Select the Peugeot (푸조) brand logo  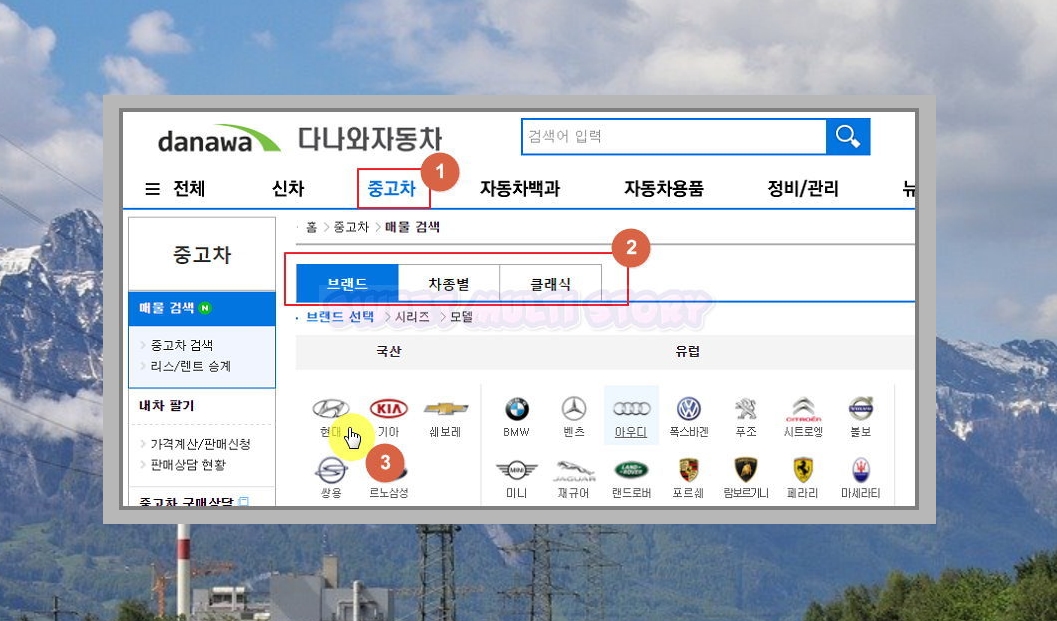[746, 409]
